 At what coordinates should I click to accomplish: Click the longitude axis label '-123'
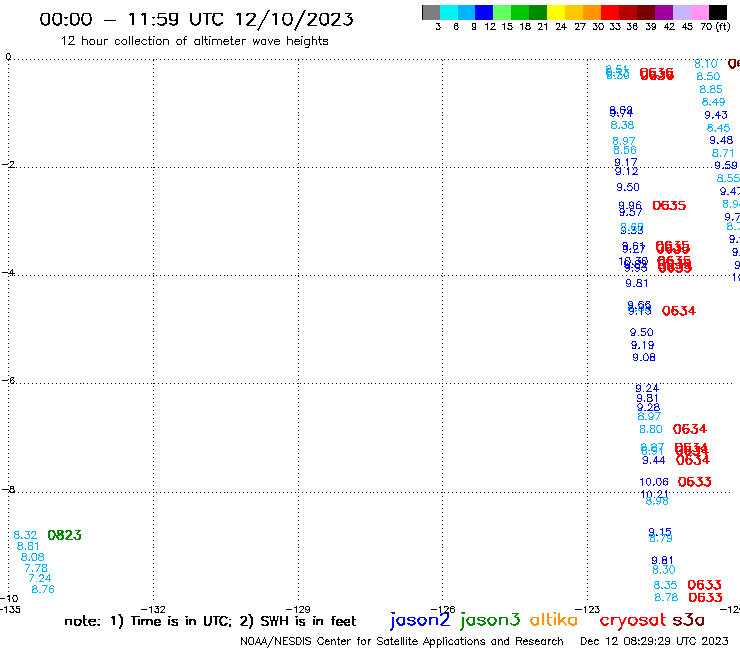click(x=588, y=609)
